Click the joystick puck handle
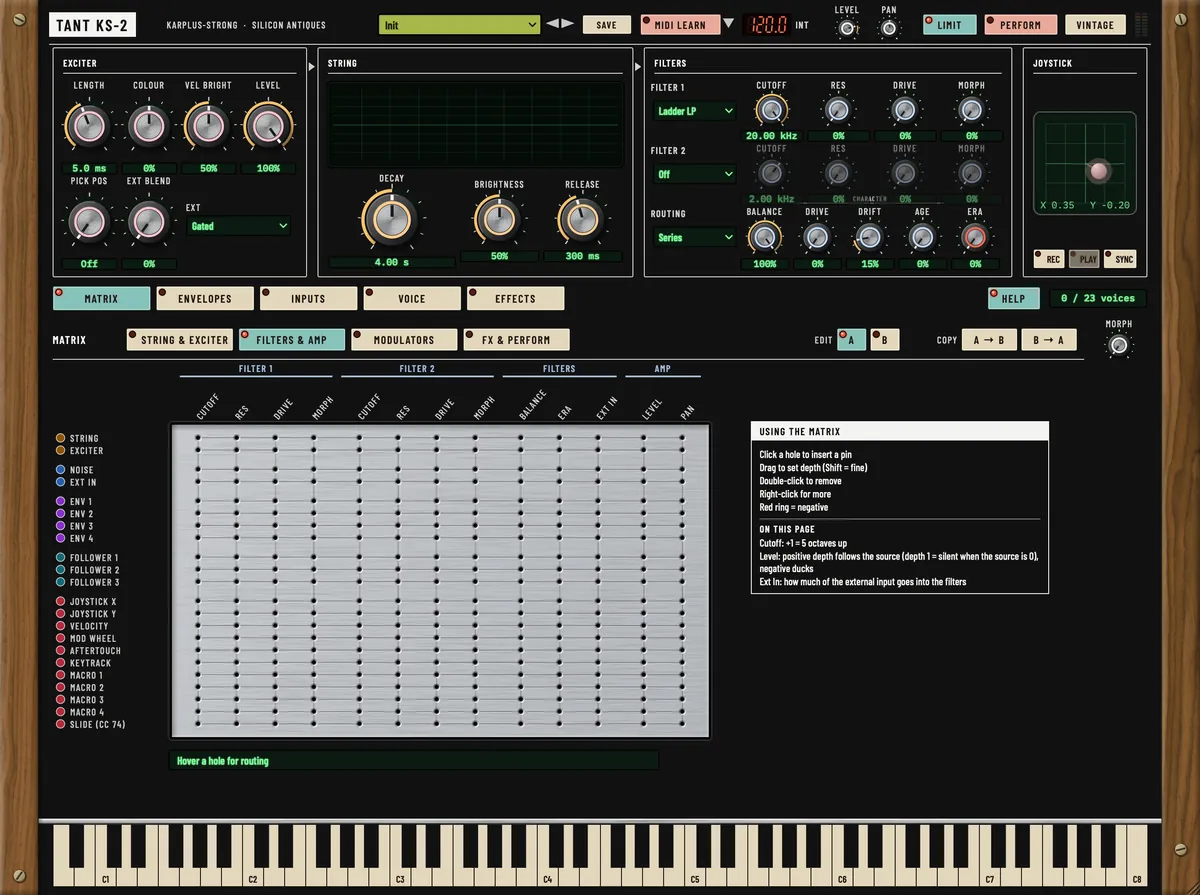 (1099, 171)
